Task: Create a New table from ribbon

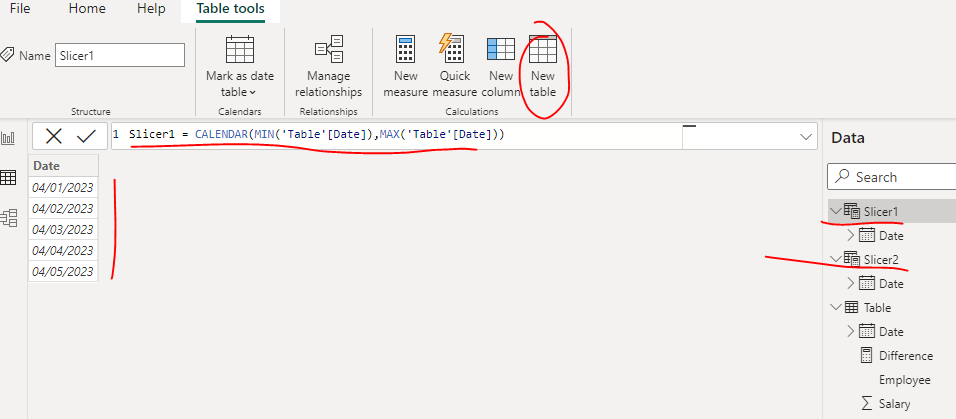Action: coord(543,66)
